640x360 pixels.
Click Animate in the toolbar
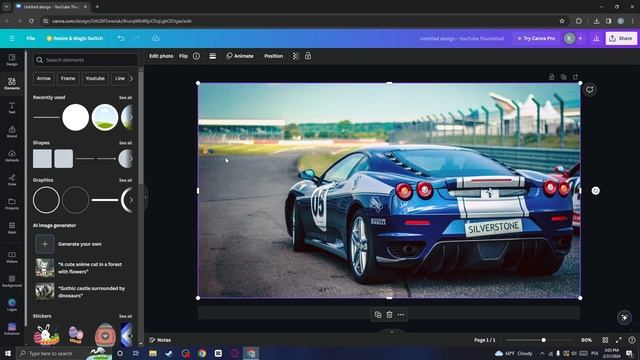pyautogui.click(x=240, y=56)
